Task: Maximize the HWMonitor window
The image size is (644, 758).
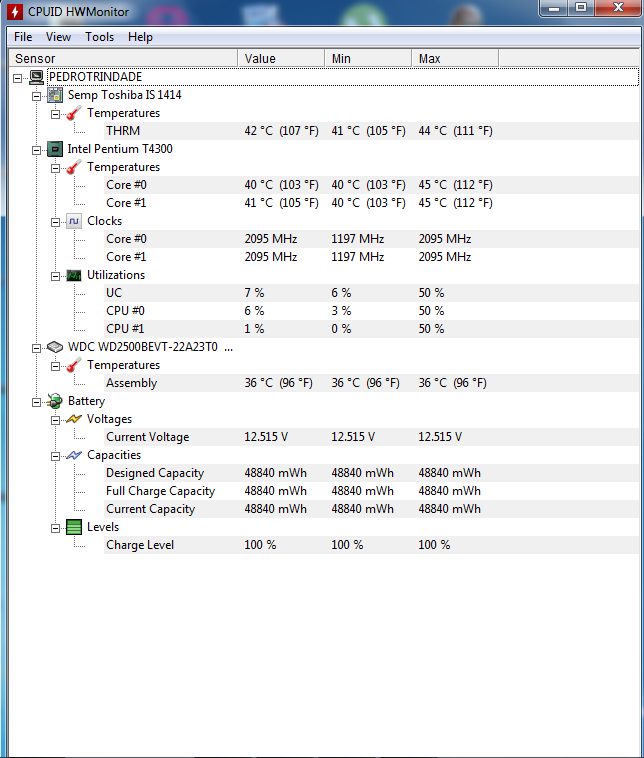Action: 582,8
